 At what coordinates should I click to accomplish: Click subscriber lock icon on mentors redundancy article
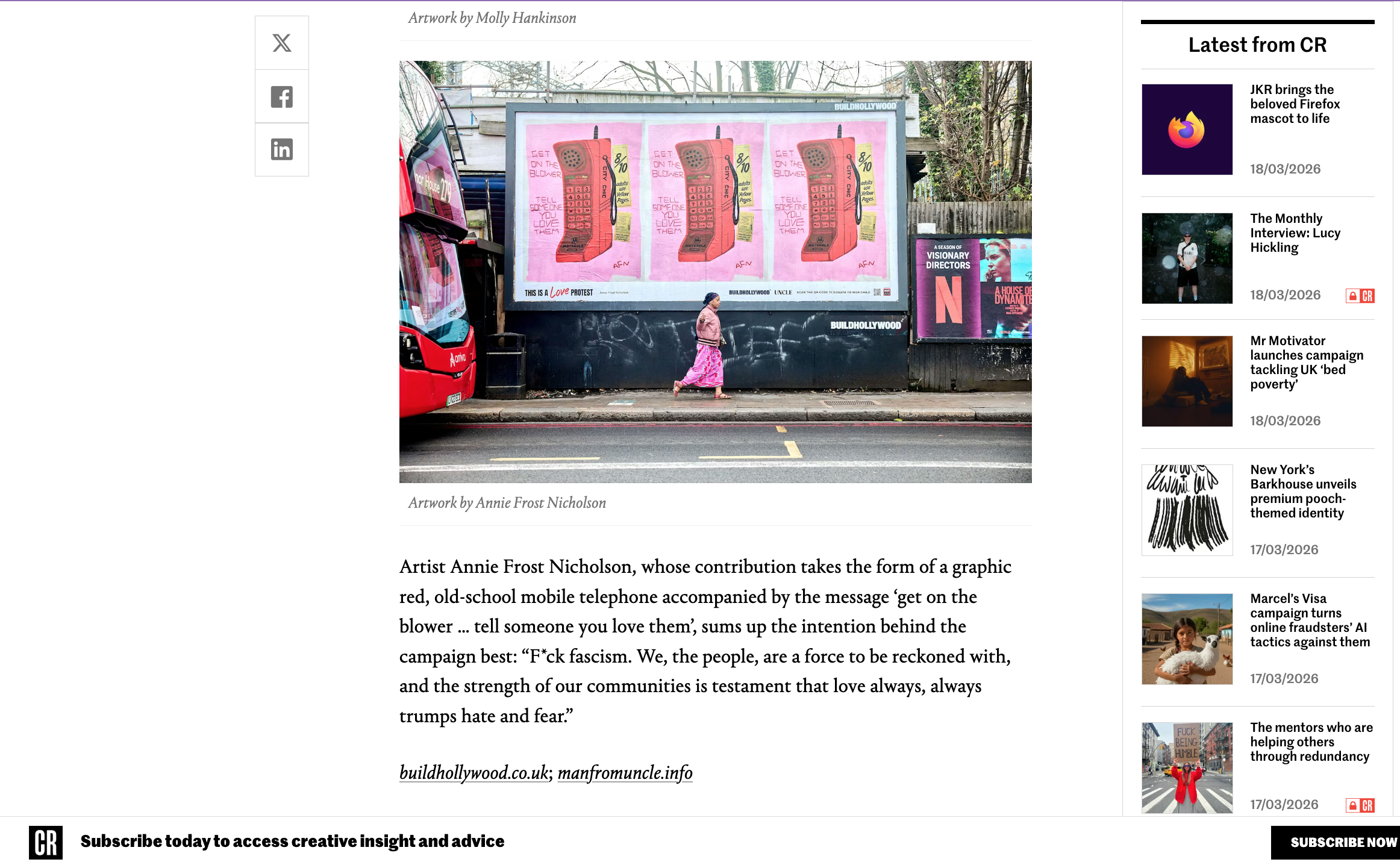pyautogui.click(x=1360, y=805)
